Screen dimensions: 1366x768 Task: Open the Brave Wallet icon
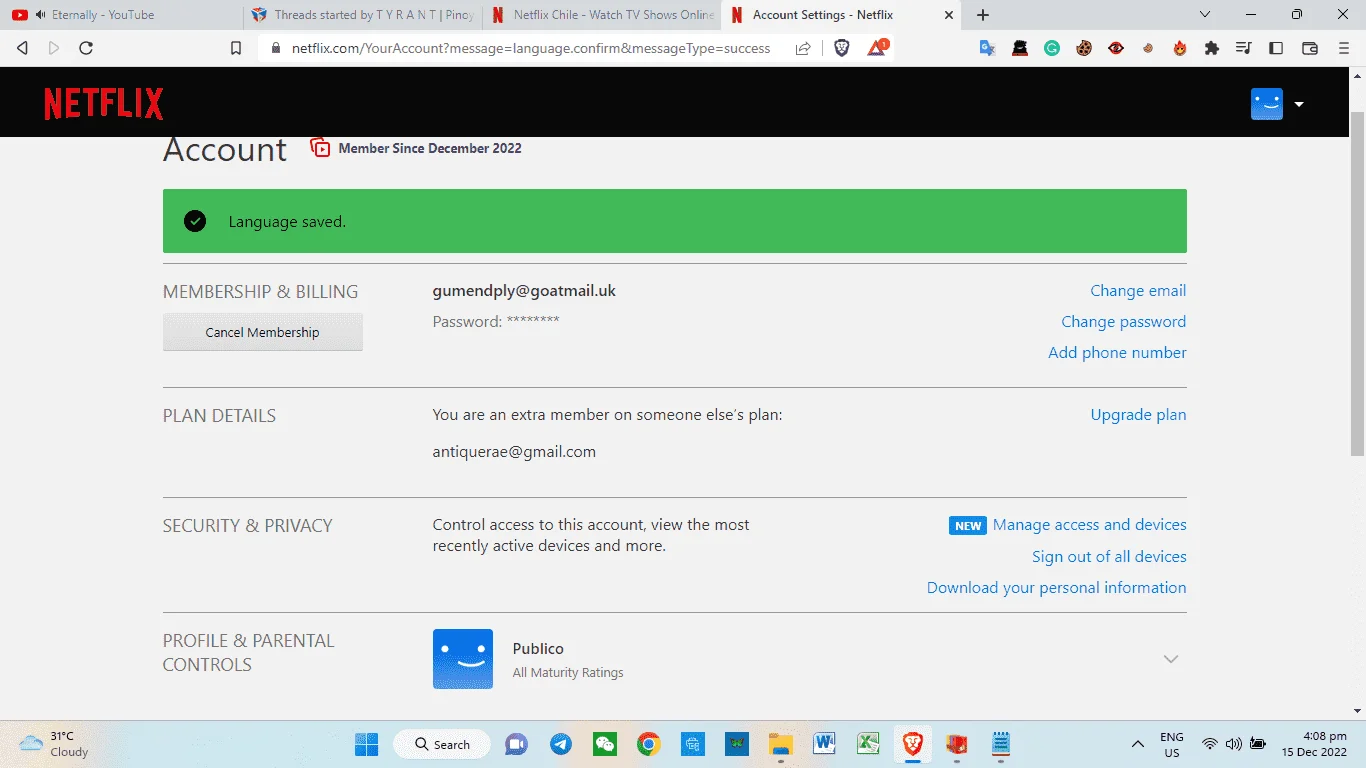click(1309, 48)
